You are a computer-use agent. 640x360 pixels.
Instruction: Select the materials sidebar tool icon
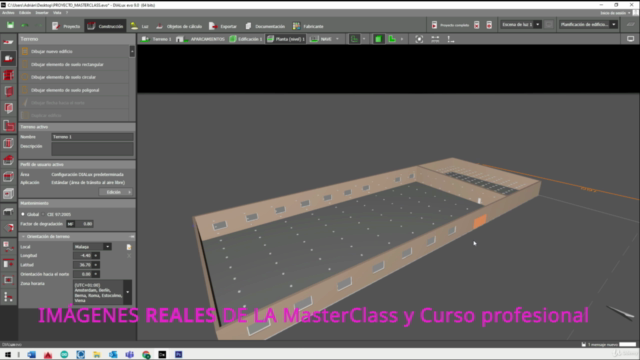[8, 229]
